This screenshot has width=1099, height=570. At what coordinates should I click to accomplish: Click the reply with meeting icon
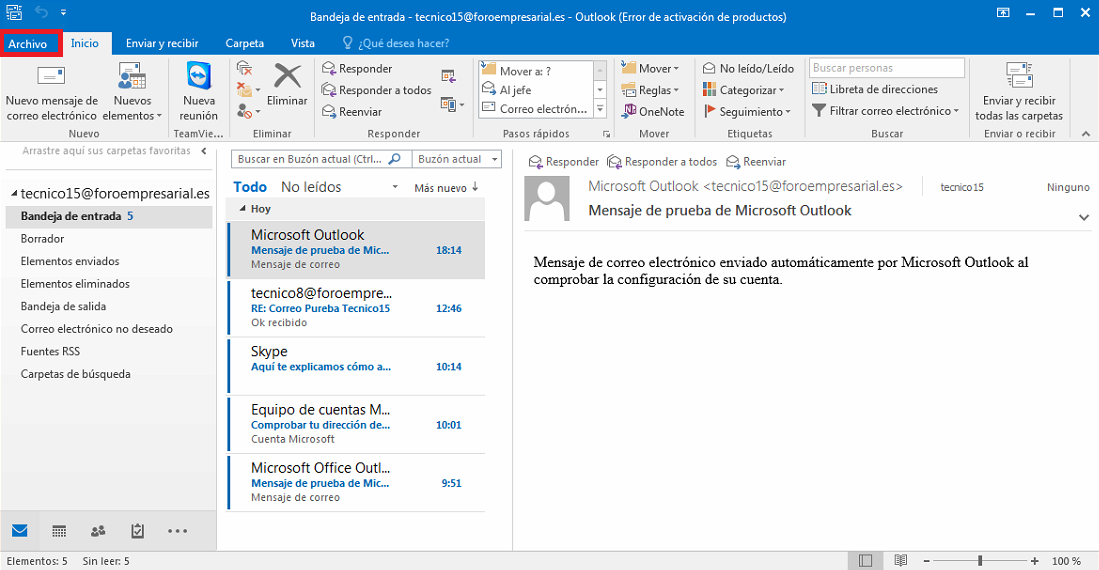(x=449, y=76)
